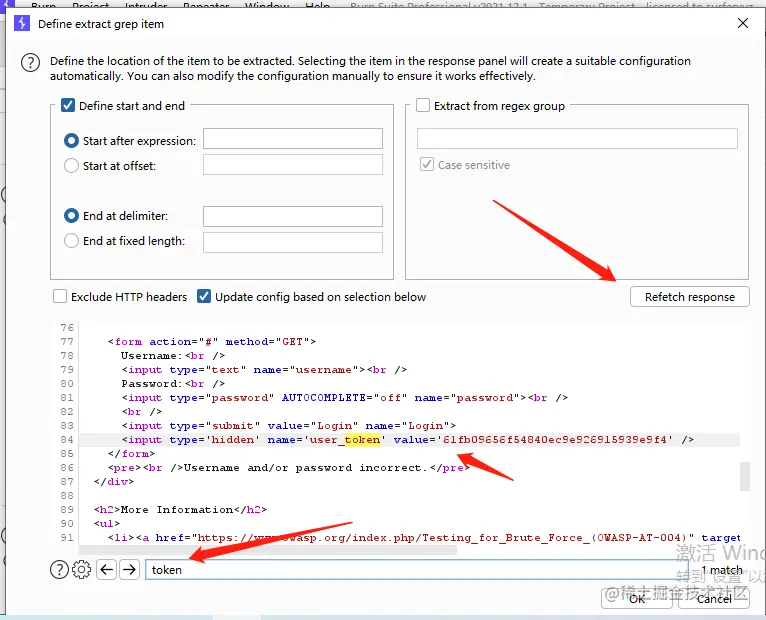Check Exclude HTTP headers option
The width and height of the screenshot is (766, 620).
(60, 296)
